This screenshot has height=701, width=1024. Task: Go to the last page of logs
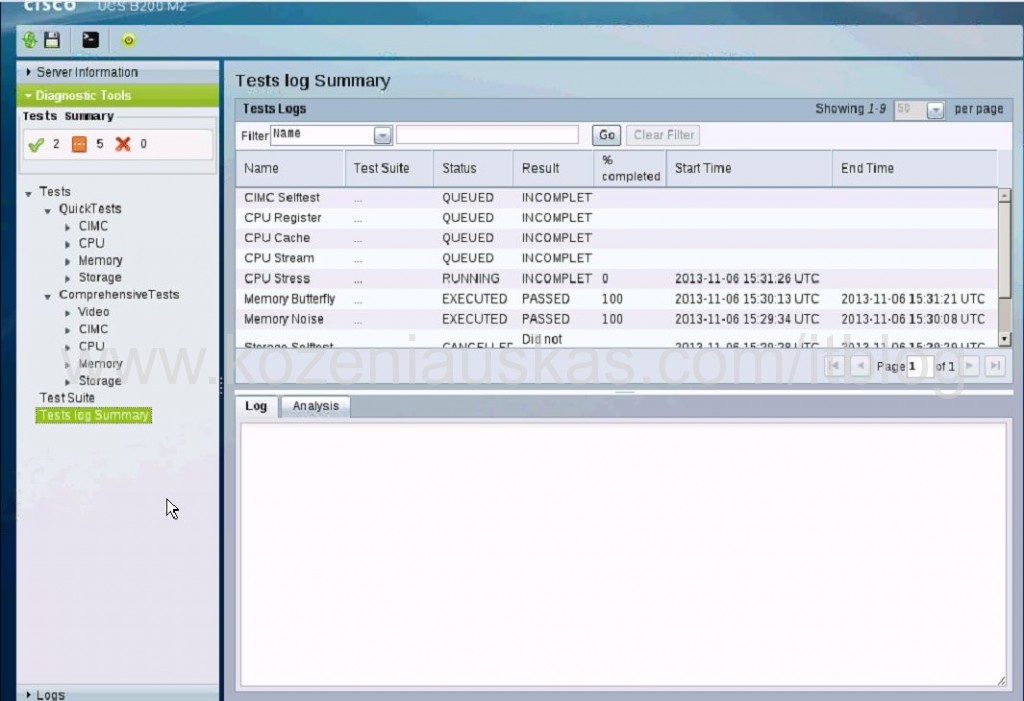click(993, 366)
